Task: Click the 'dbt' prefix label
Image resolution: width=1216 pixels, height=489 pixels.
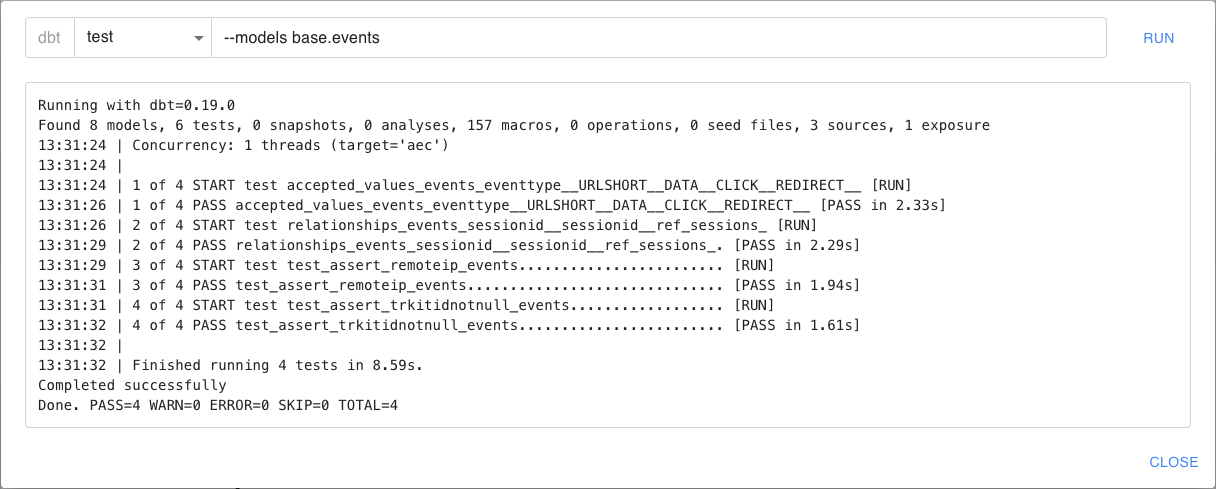Action: pos(50,38)
